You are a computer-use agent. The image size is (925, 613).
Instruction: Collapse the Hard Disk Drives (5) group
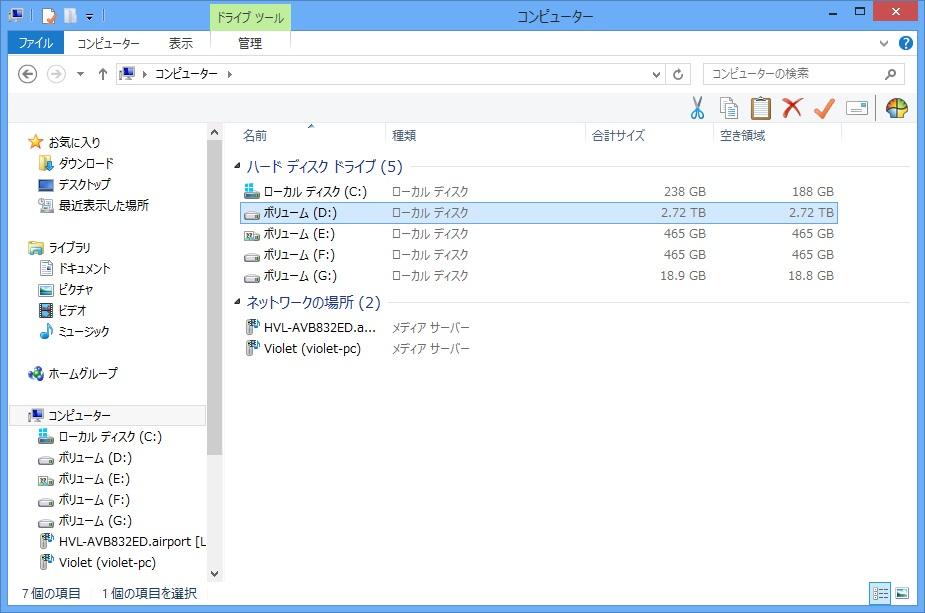237,166
